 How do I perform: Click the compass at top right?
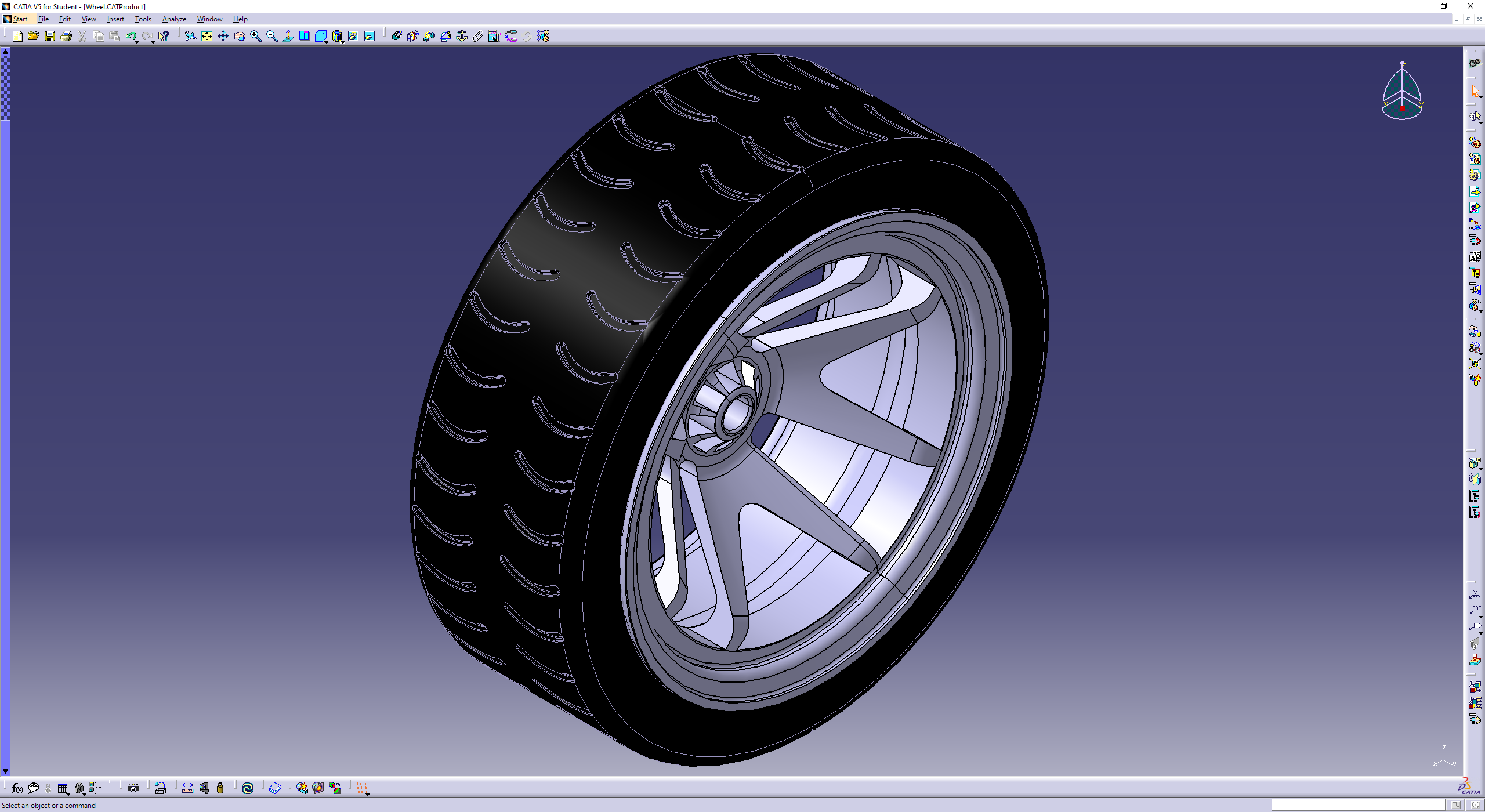pos(1402,91)
